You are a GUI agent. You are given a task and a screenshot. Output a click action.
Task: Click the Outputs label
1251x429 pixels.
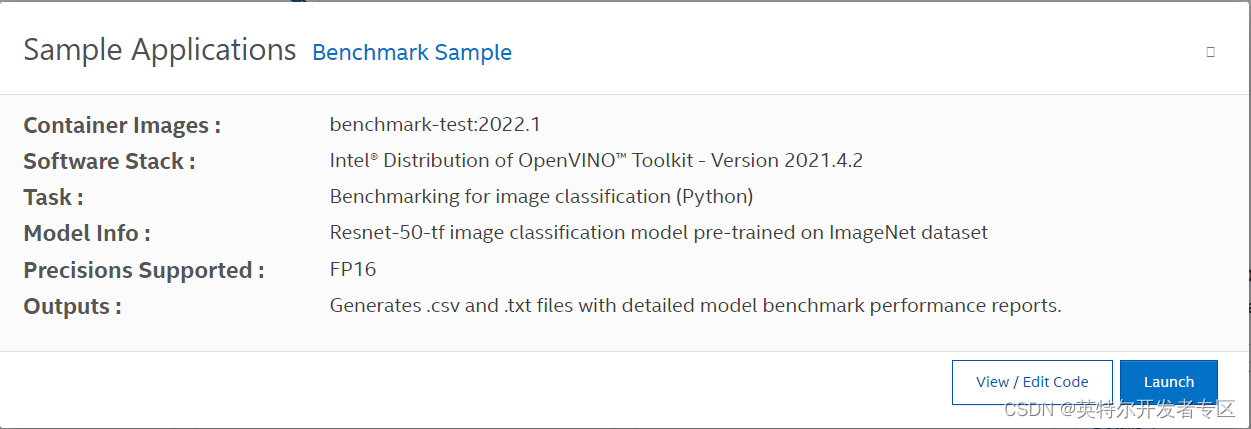[x=73, y=306]
